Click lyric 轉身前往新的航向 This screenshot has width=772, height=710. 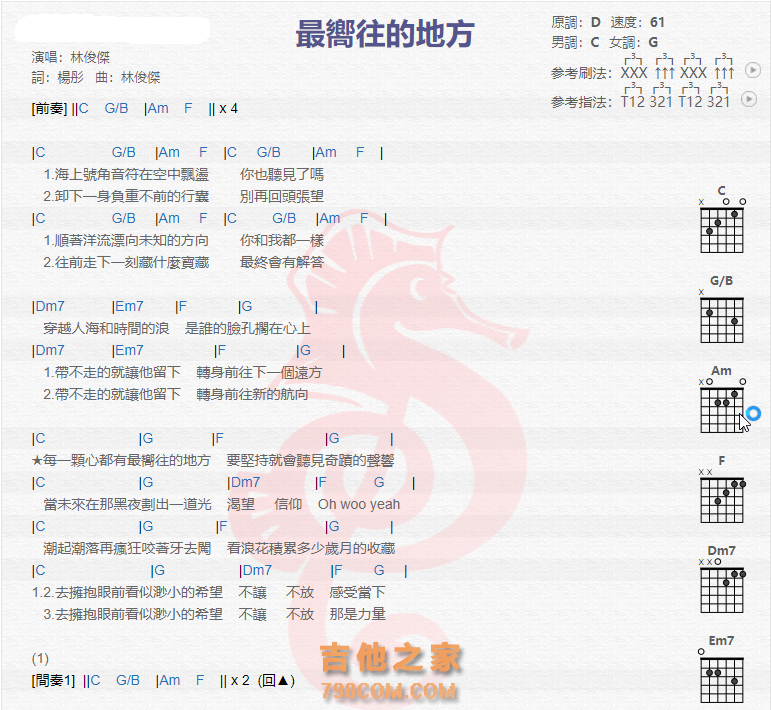click(x=252, y=394)
